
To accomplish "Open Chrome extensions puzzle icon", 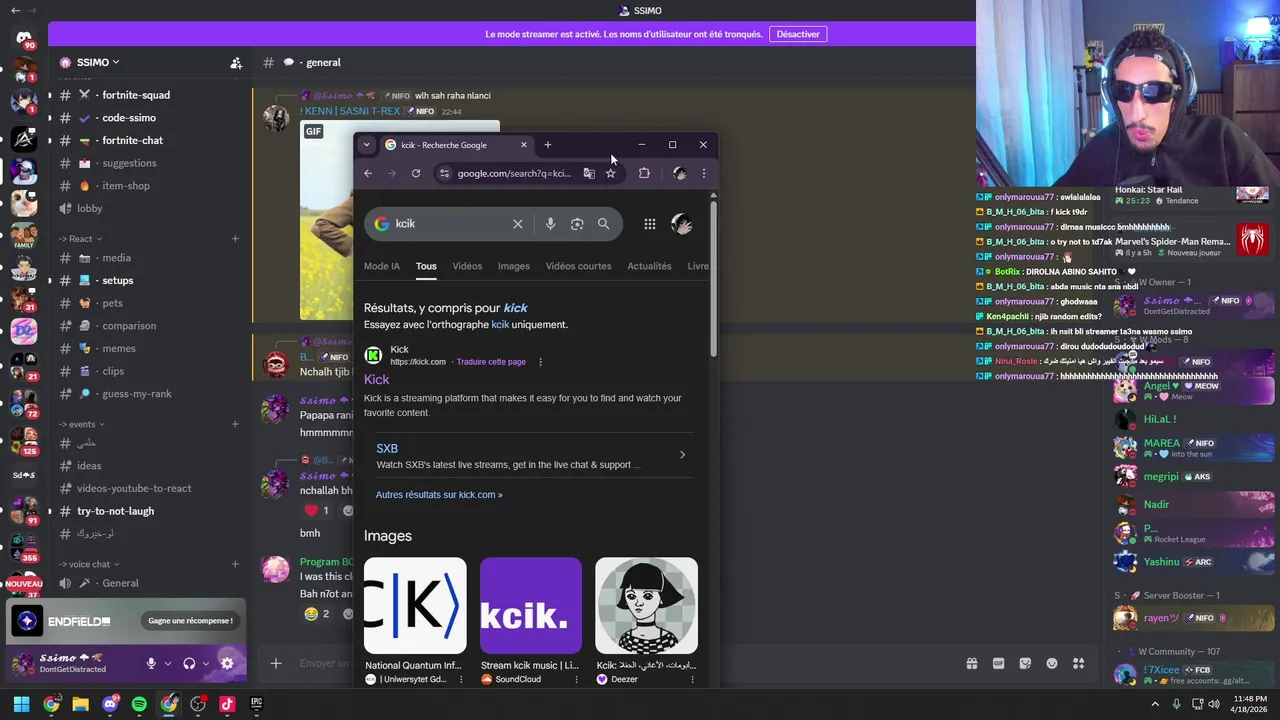I will pyautogui.click(x=644, y=173).
